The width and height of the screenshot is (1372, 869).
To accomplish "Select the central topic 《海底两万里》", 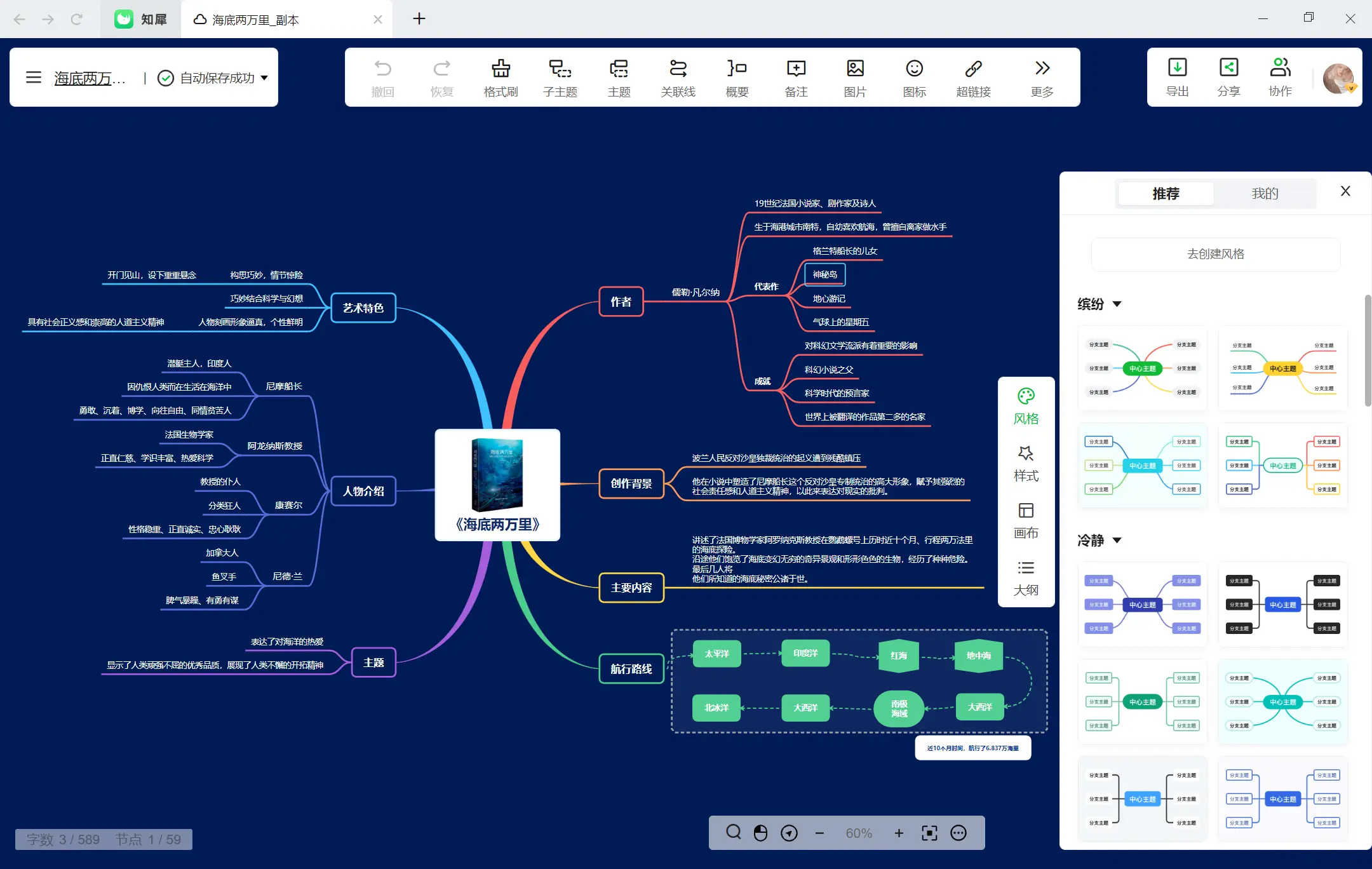I will [497, 485].
